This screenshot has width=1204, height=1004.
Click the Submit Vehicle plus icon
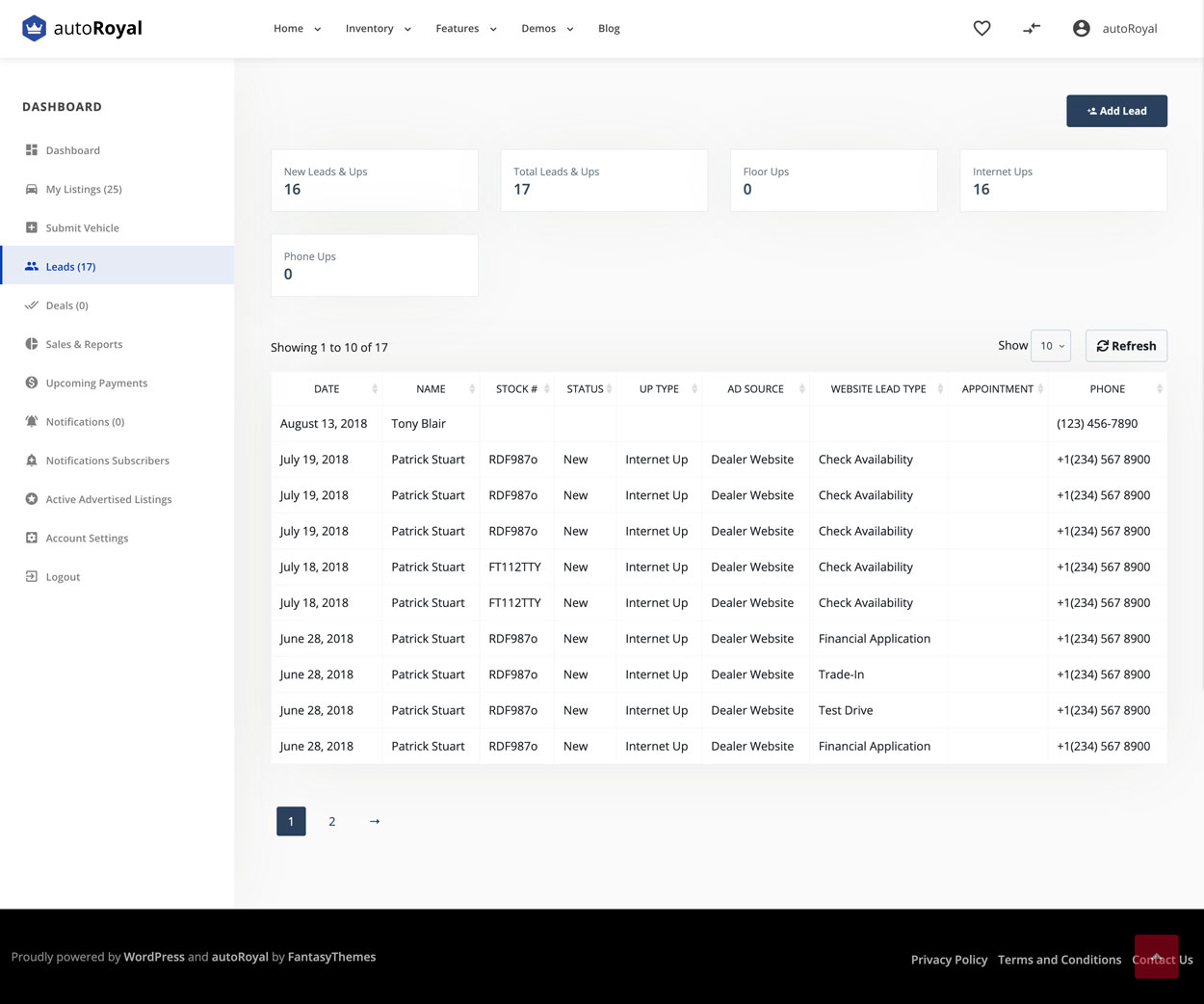point(32,227)
